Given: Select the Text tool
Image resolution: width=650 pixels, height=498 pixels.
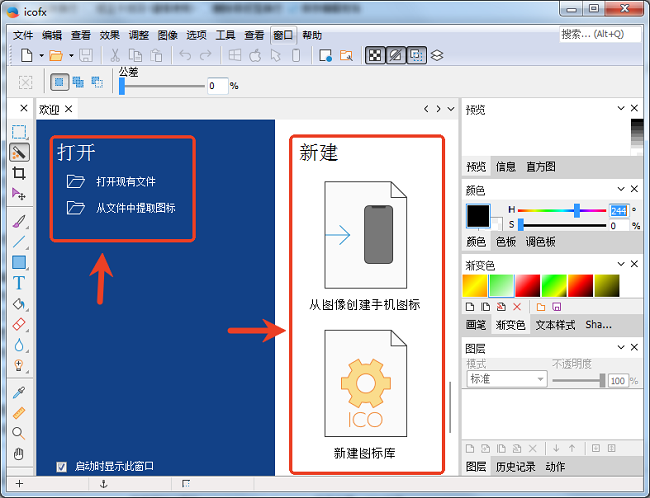Looking at the screenshot, I should pyautogui.click(x=19, y=283).
